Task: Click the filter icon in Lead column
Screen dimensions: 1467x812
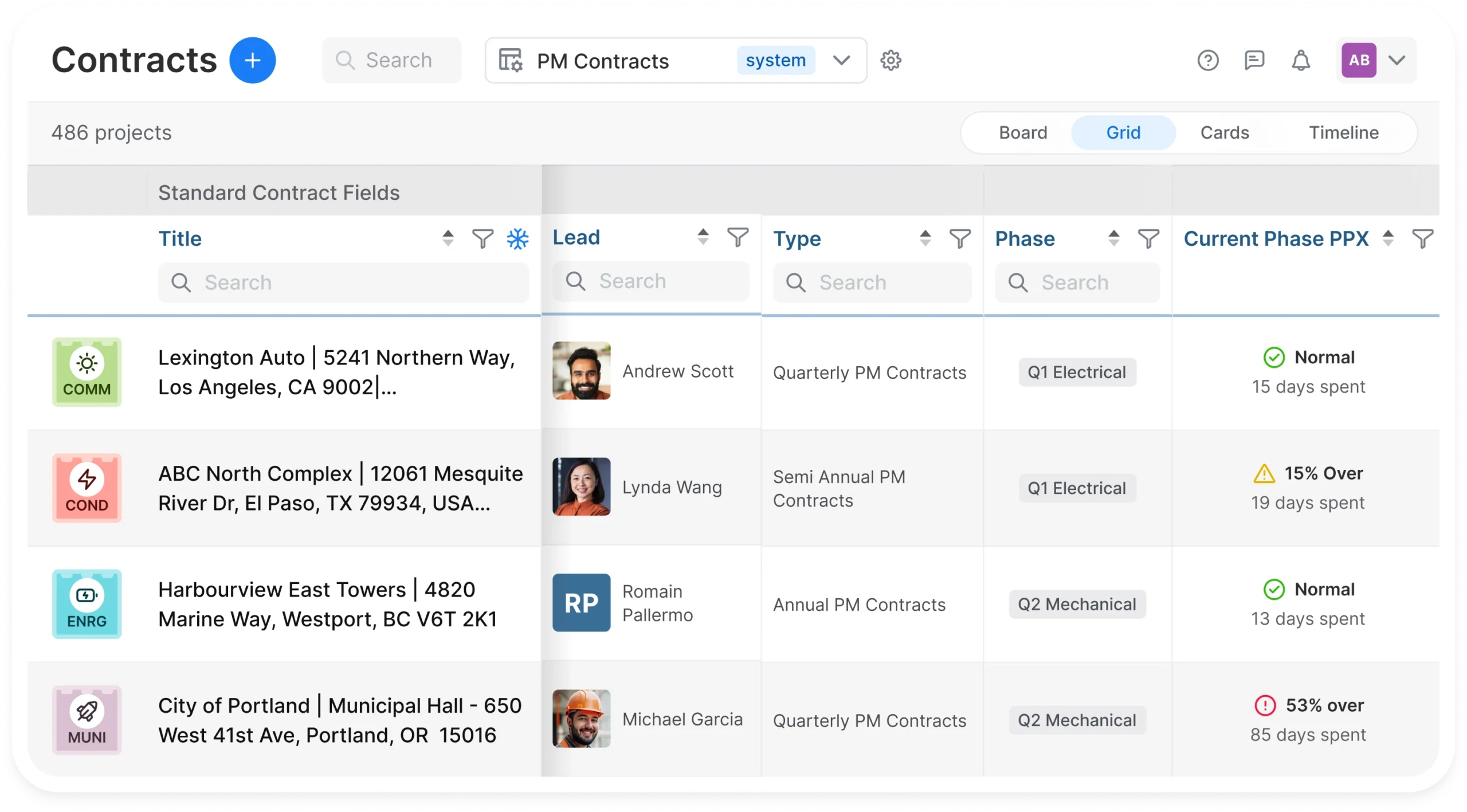Action: (738, 237)
